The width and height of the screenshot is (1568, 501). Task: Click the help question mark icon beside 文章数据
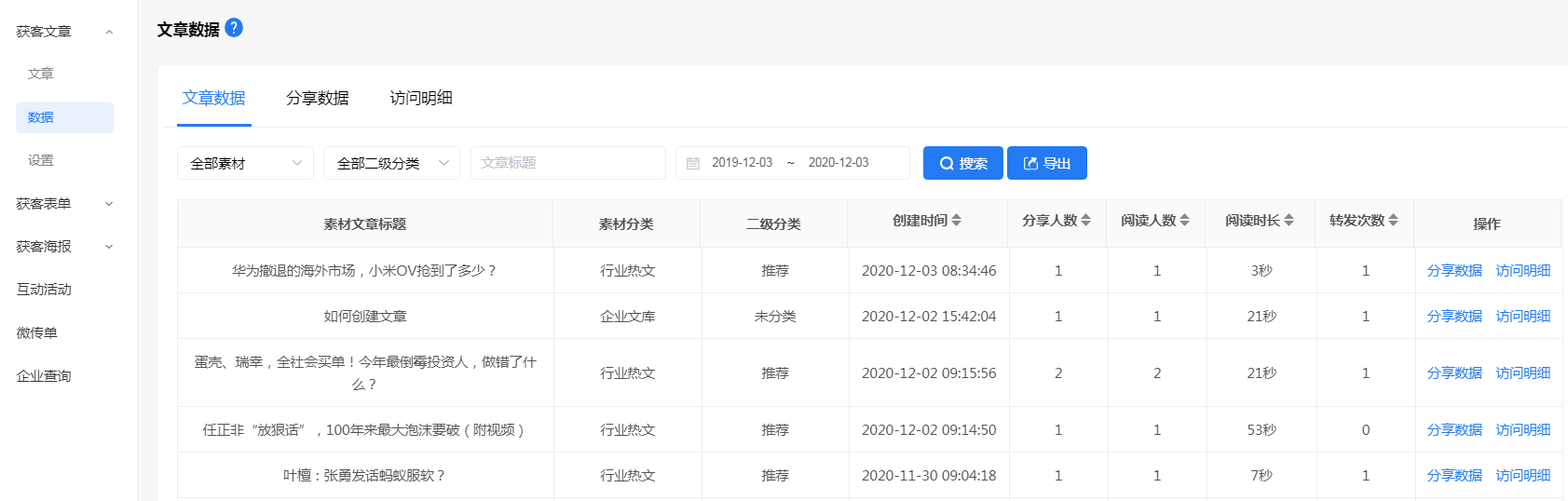pyautogui.click(x=234, y=28)
